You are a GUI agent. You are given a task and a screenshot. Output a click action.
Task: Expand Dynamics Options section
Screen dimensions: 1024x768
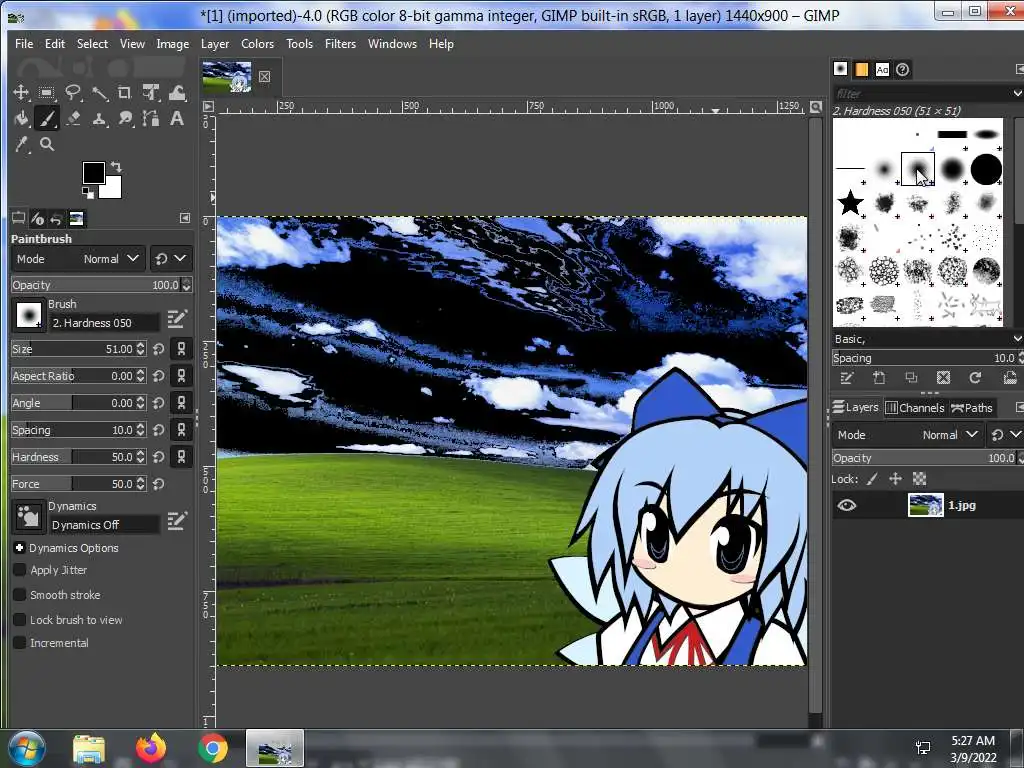pos(19,548)
